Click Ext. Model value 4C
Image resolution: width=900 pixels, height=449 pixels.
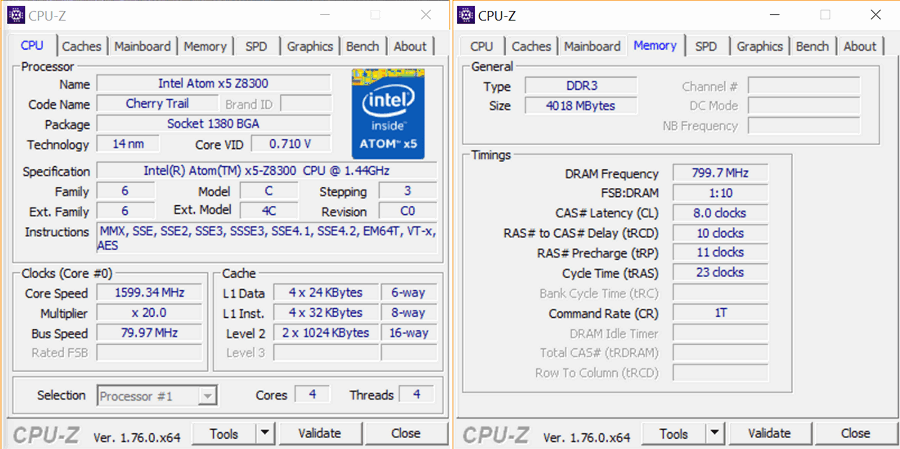click(x=269, y=211)
